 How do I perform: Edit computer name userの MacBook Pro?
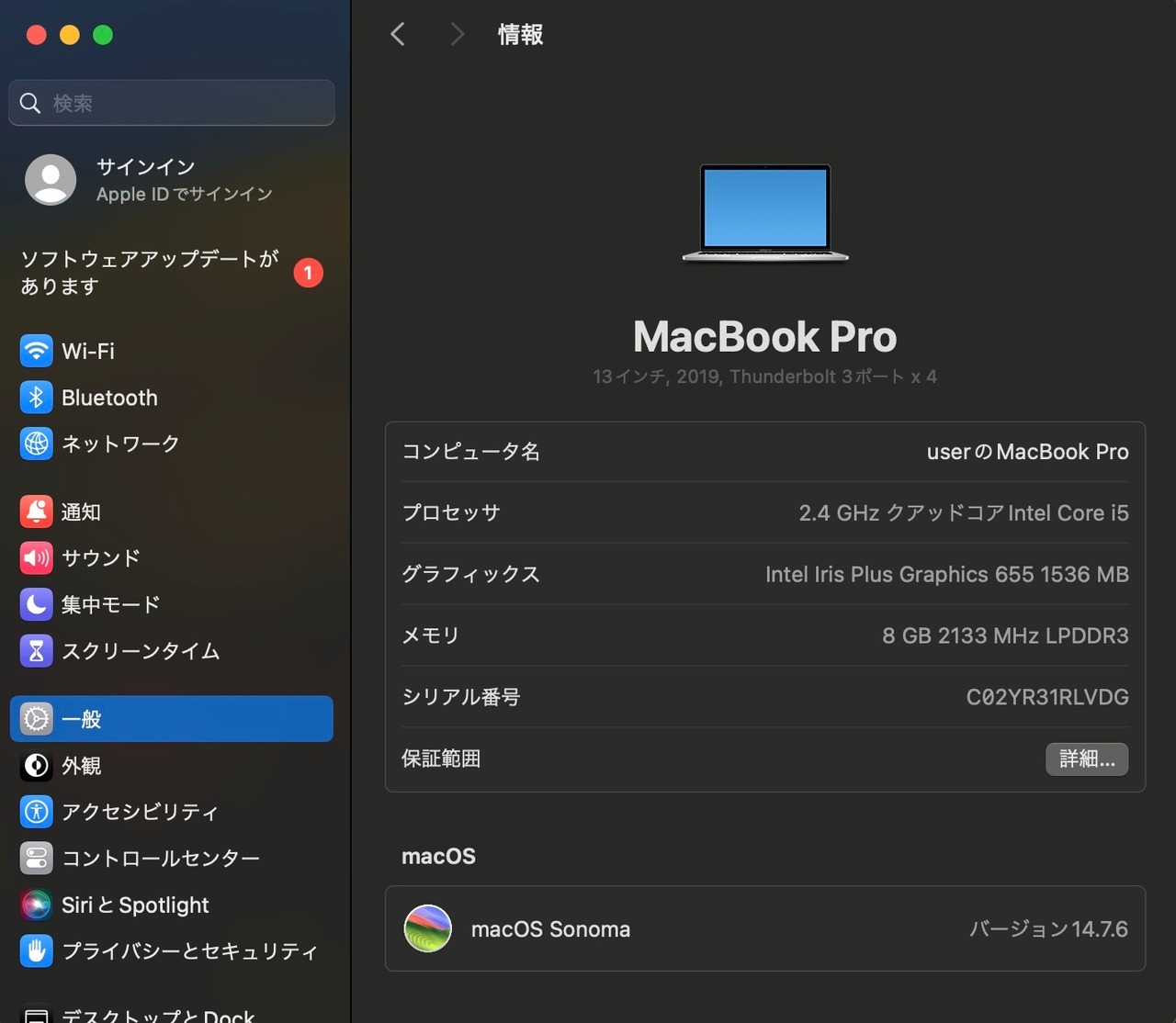[x=1027, y=452]
